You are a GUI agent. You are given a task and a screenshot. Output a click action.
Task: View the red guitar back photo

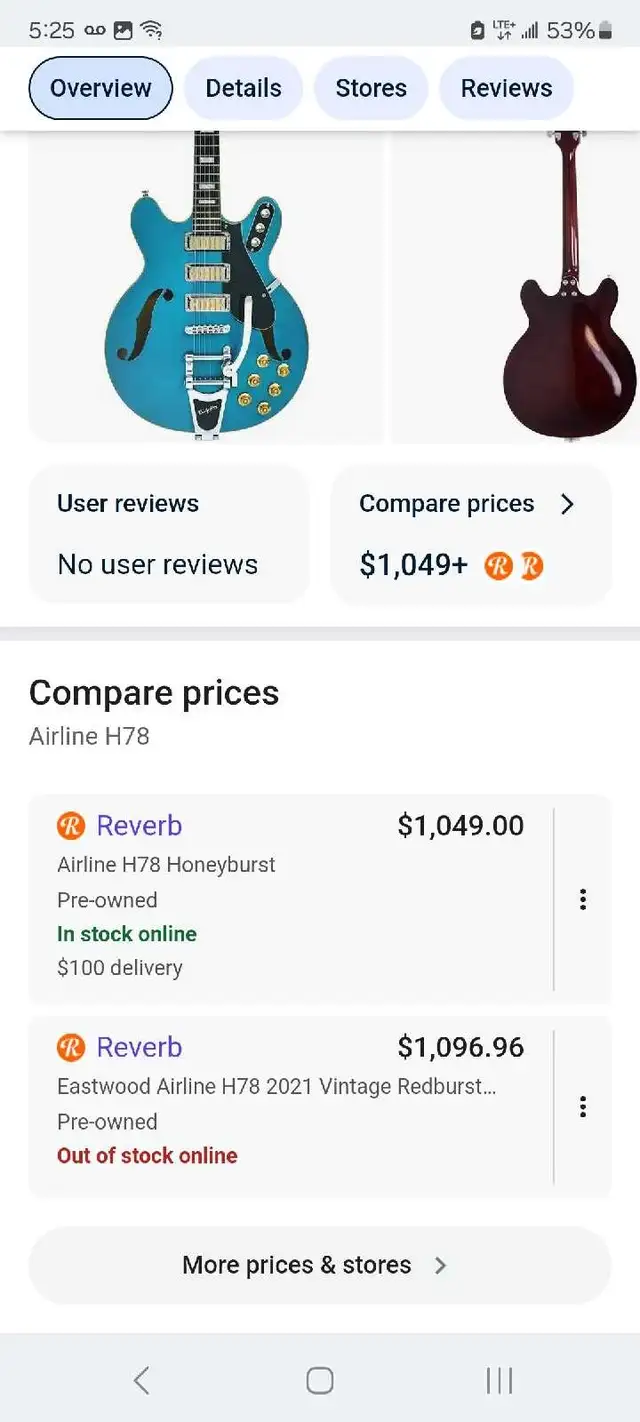point(567,285)
